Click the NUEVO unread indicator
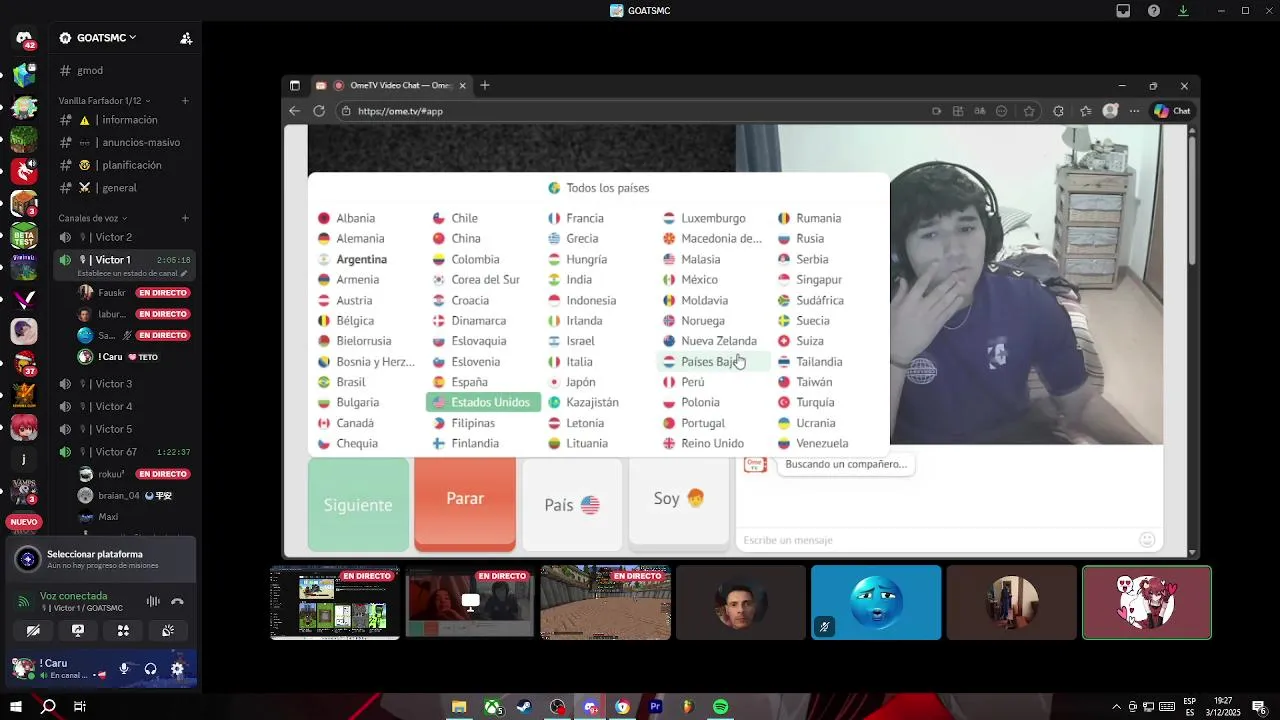 point(24,522)
